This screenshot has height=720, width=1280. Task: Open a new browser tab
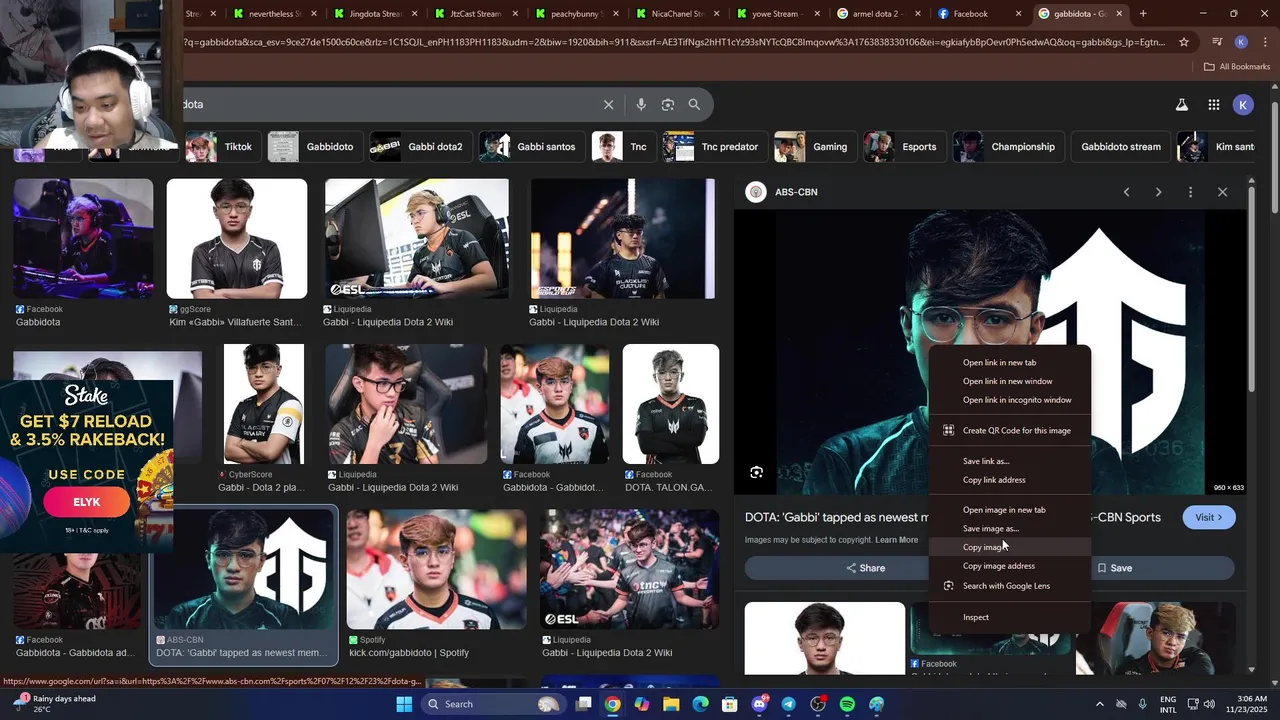click(1143, 14)
